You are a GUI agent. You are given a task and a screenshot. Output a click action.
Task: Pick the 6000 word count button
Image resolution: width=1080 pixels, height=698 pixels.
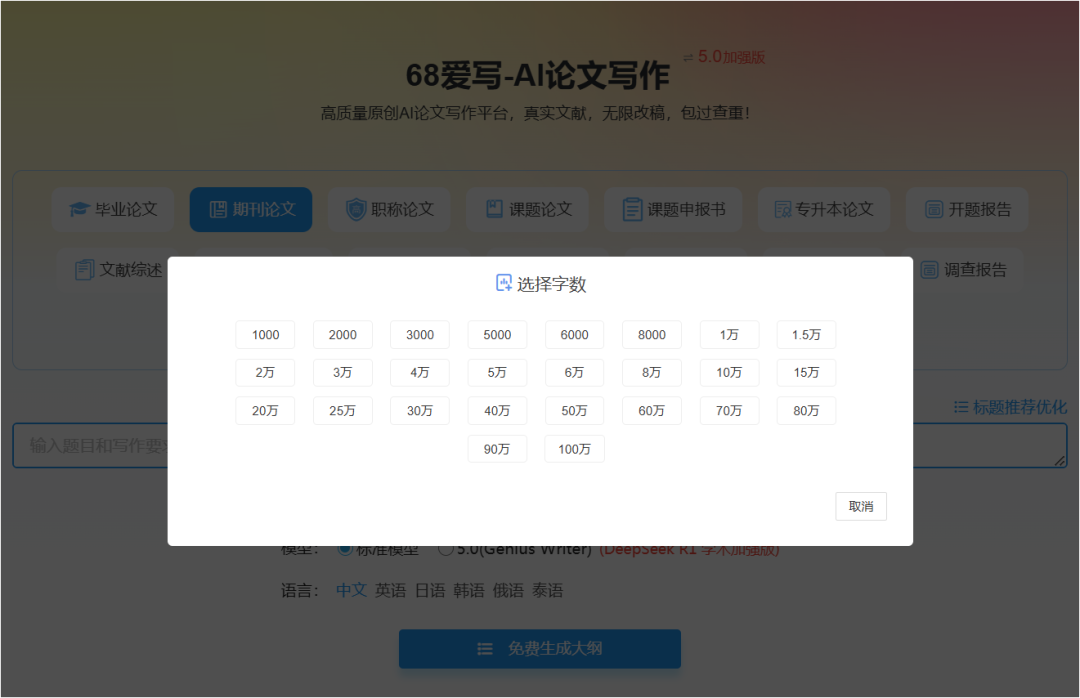click(574, 335)
